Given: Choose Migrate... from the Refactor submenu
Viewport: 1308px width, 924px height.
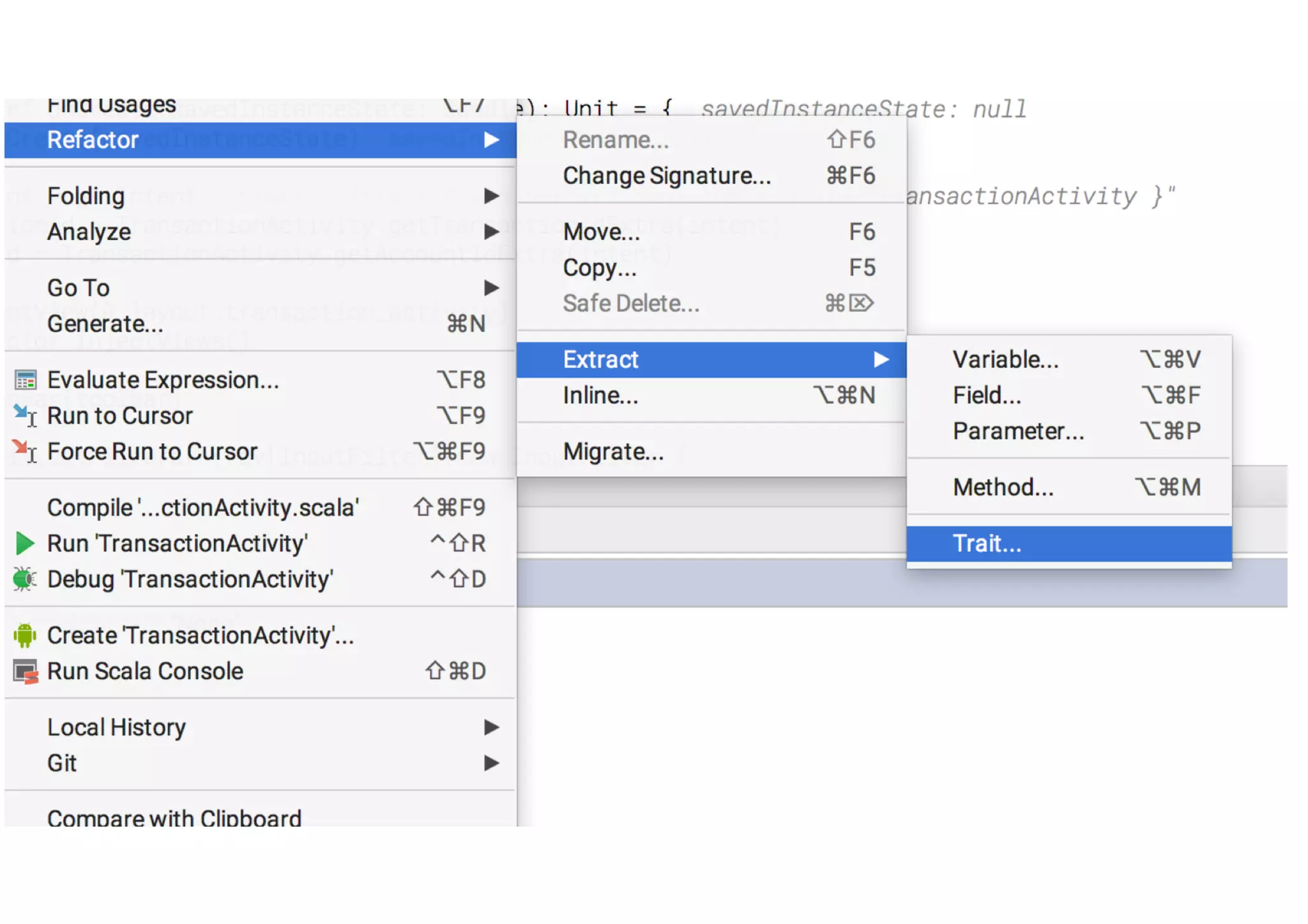Looking at the screenshot, I should tap(613, 451).
